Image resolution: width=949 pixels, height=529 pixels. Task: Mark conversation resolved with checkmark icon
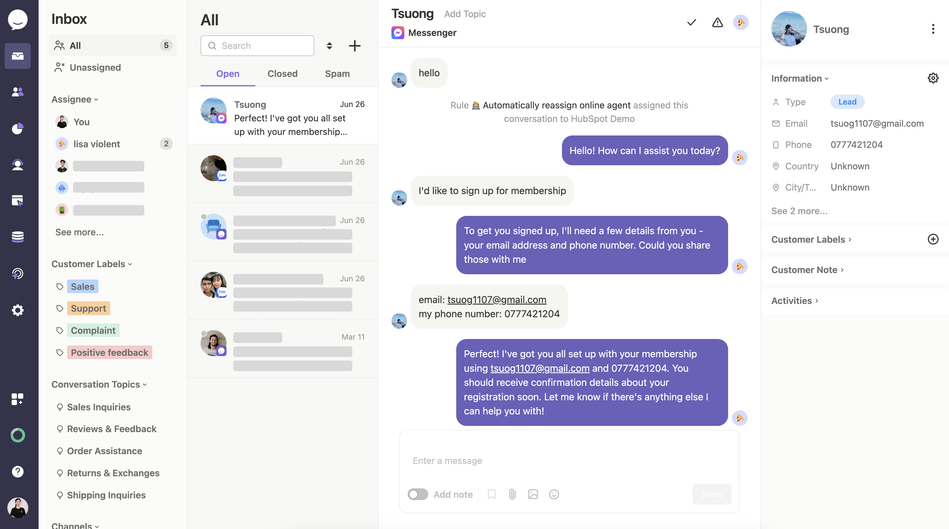tap(691, 22)
